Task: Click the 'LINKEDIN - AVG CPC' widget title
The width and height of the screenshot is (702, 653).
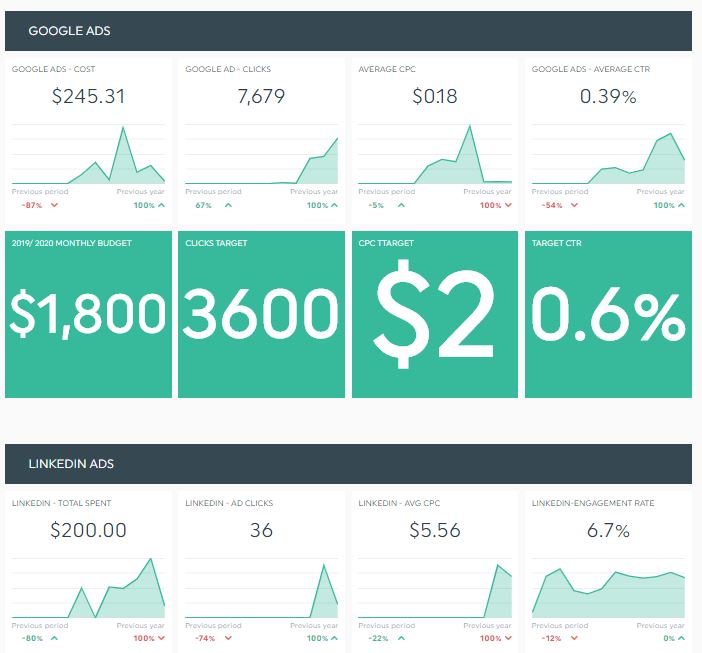Action: point(399,503)
